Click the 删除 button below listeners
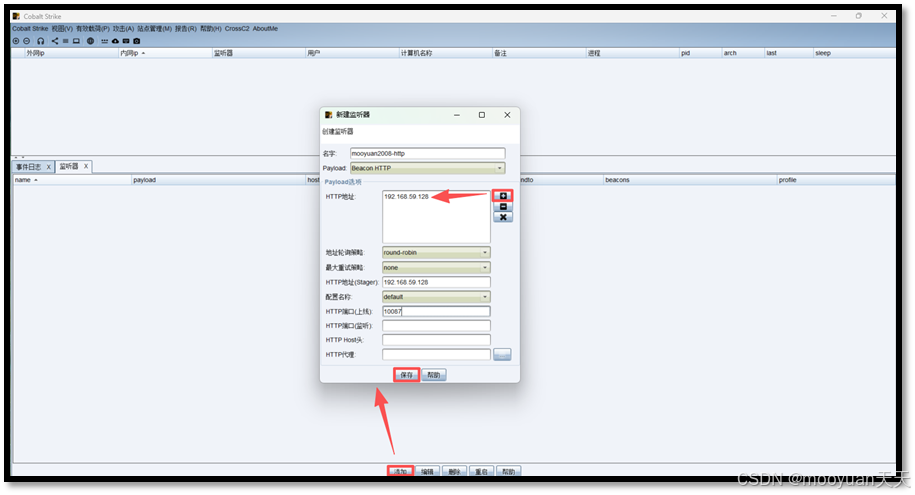The height and width of the screenshot is (495, 915). pos(455,471)
